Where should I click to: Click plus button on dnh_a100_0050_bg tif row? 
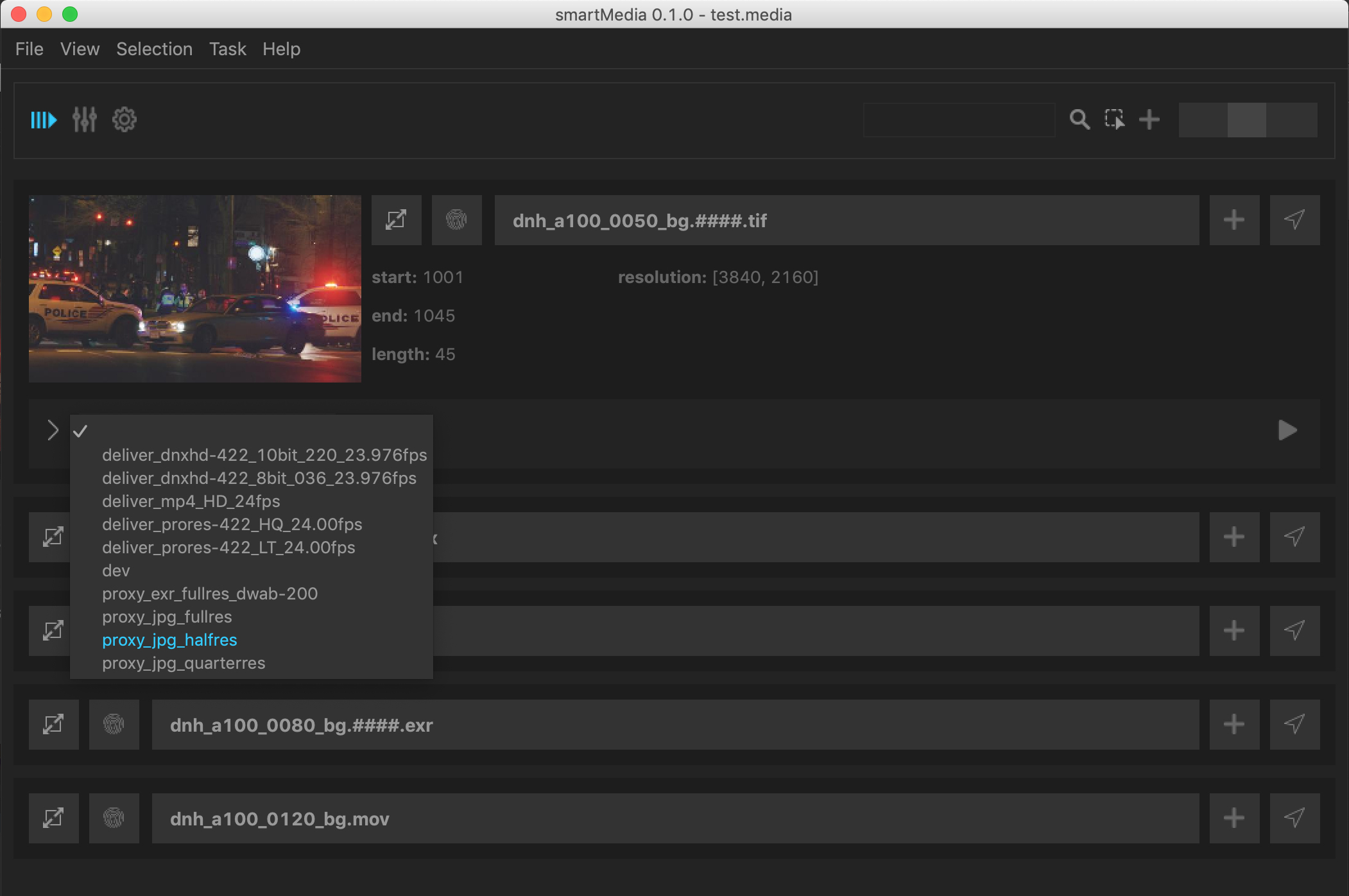tap(1234, 220)
